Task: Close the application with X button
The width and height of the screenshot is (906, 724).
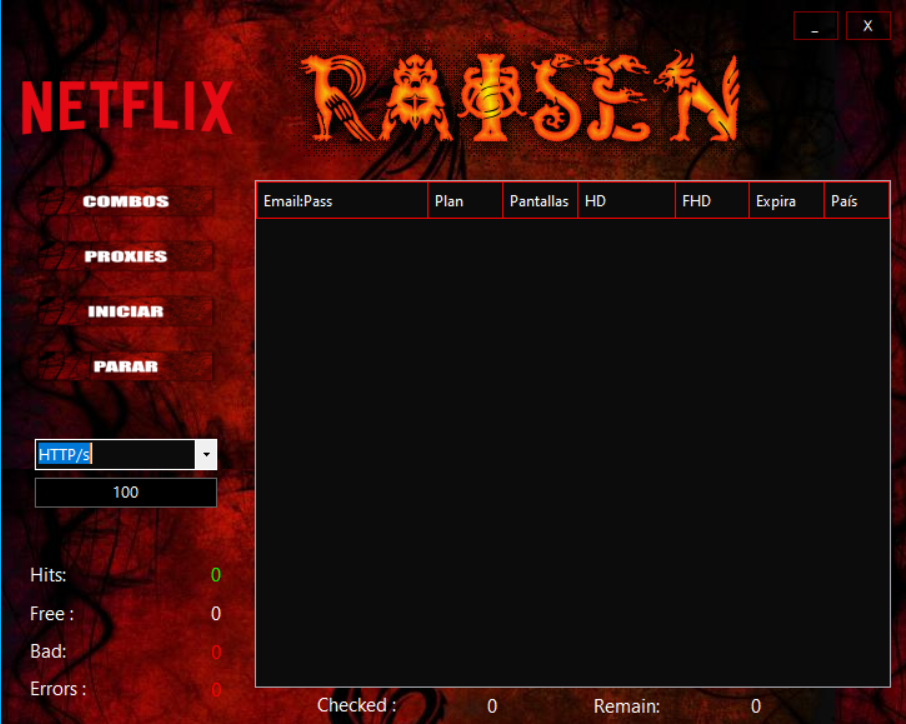Action: (x=868, y=26)
